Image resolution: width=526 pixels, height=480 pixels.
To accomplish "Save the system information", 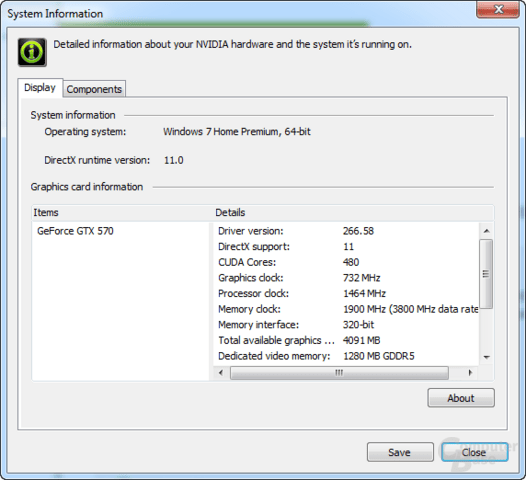I will pyautogui.click(x=400, y=452).
